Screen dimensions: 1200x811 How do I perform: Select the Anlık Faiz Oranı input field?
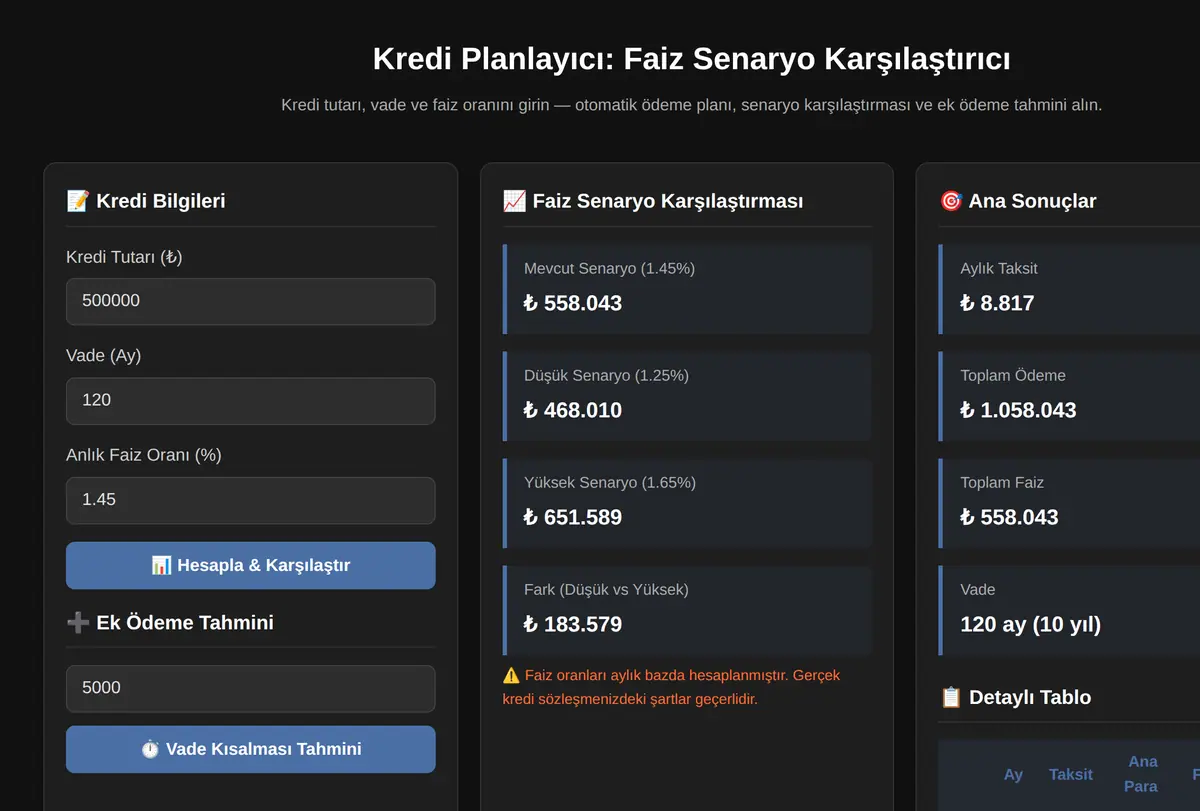tap(250, 500)
